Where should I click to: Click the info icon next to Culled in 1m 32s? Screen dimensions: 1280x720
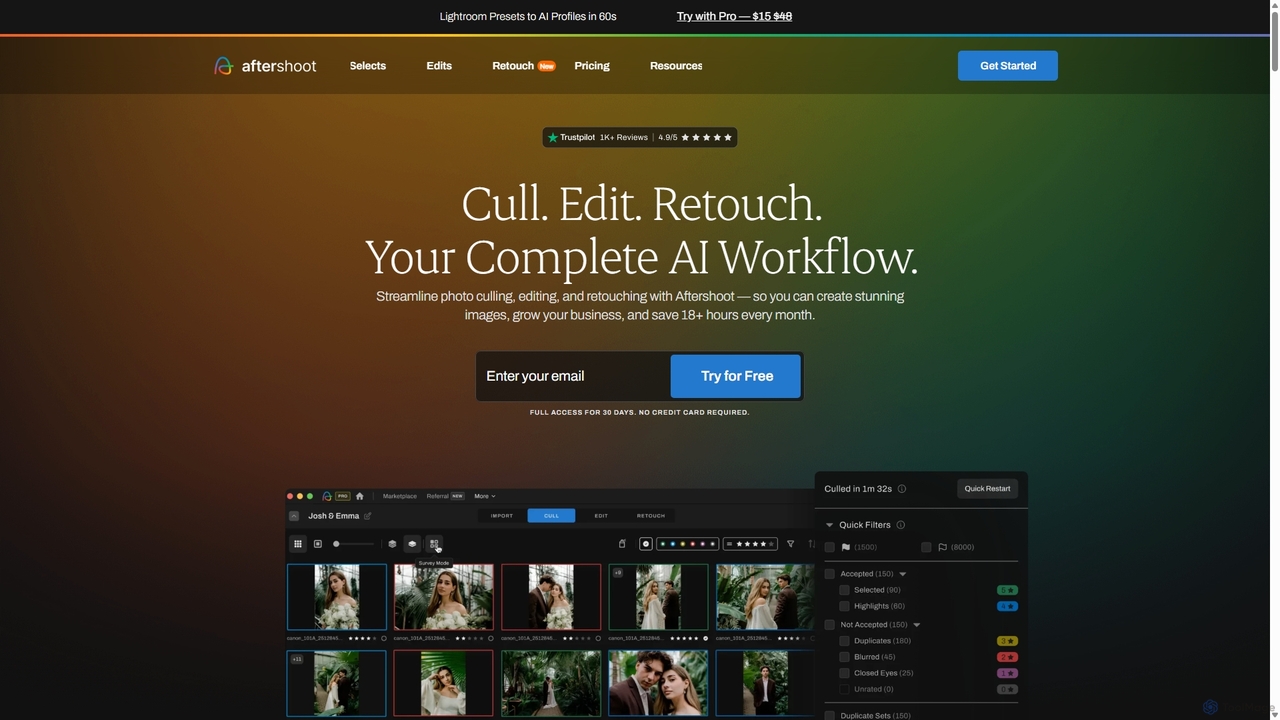coord(902,489)
